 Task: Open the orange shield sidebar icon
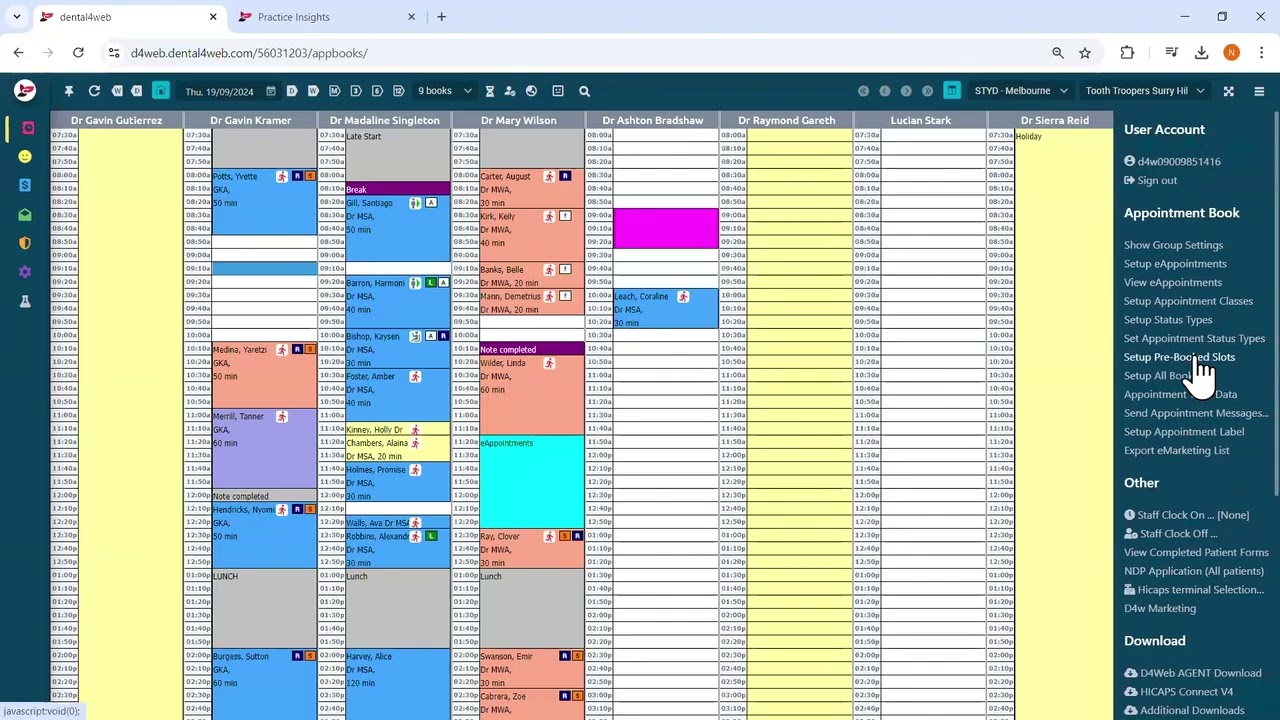click(25, 243)
